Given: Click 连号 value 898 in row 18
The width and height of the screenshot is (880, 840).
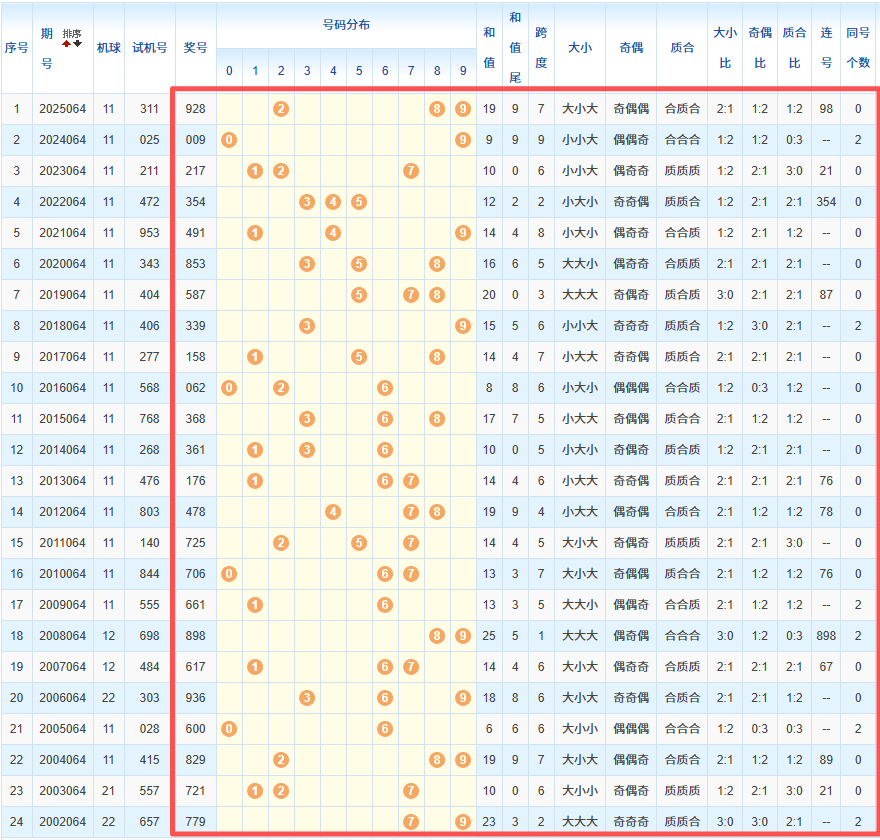Looking at the screenshot, I should (x=826, y=636).
